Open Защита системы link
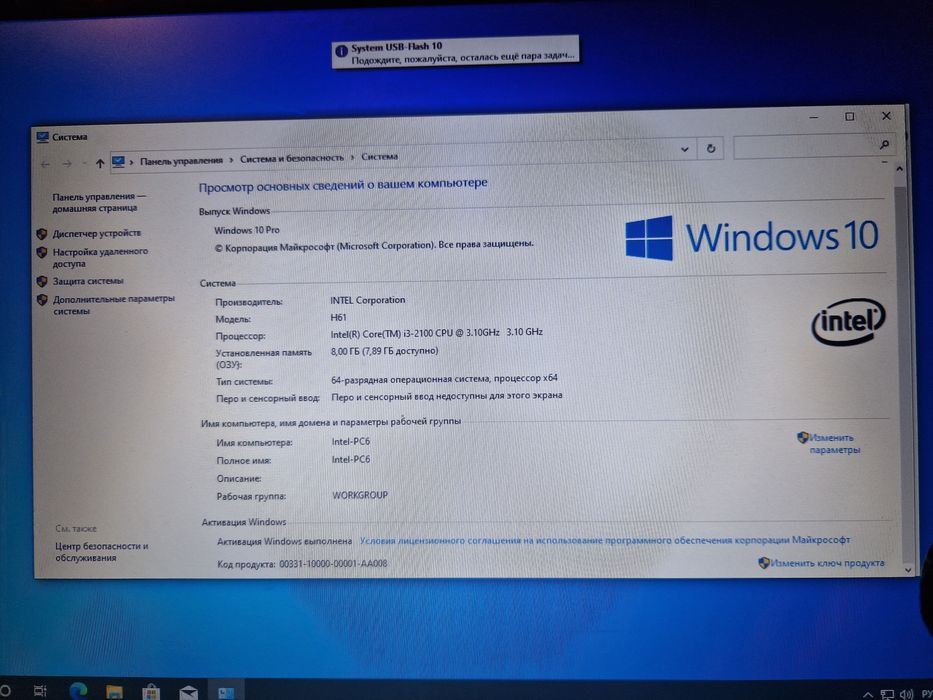The image size is (933, 700). coord(88,281)
